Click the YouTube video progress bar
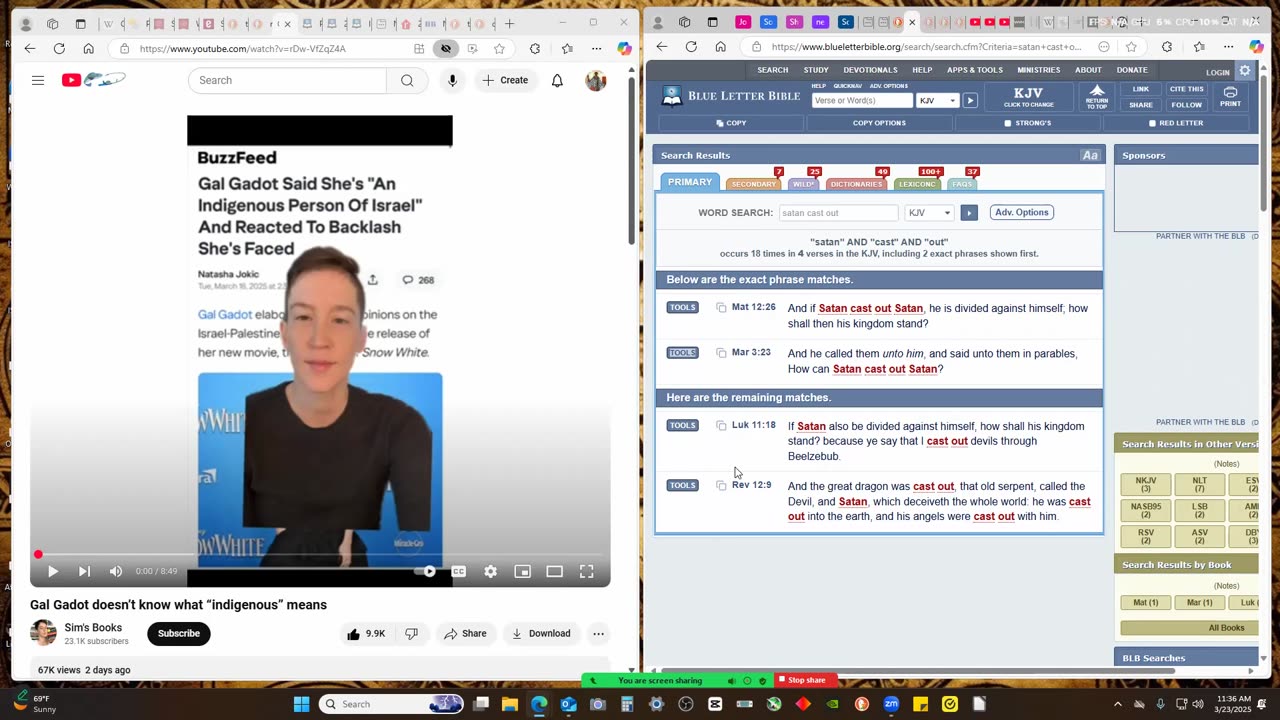1280x720 pixels. [x=320, y=554]
